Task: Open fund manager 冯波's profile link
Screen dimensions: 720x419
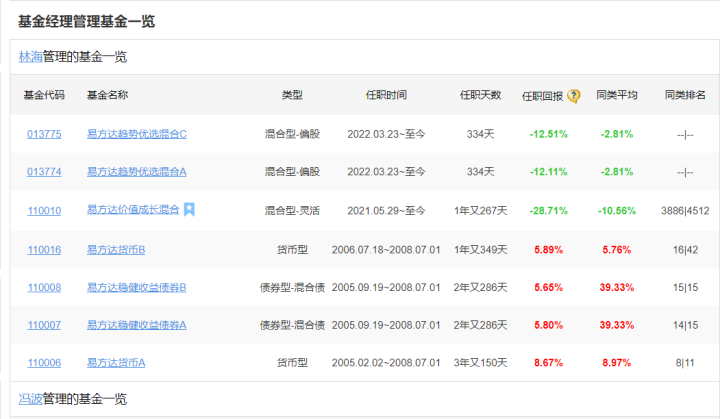Action: click(x=30, y=399)
